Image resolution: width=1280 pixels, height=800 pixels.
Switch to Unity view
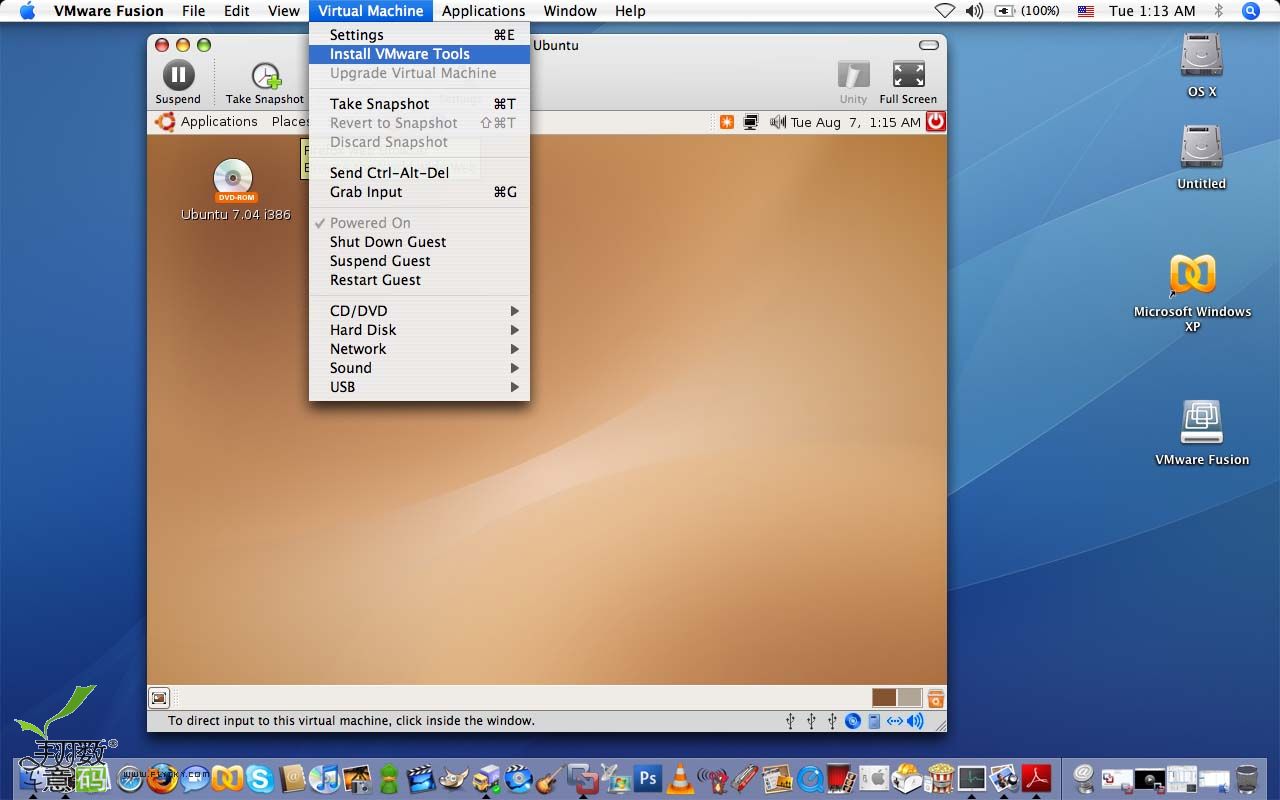click(853, 82)
